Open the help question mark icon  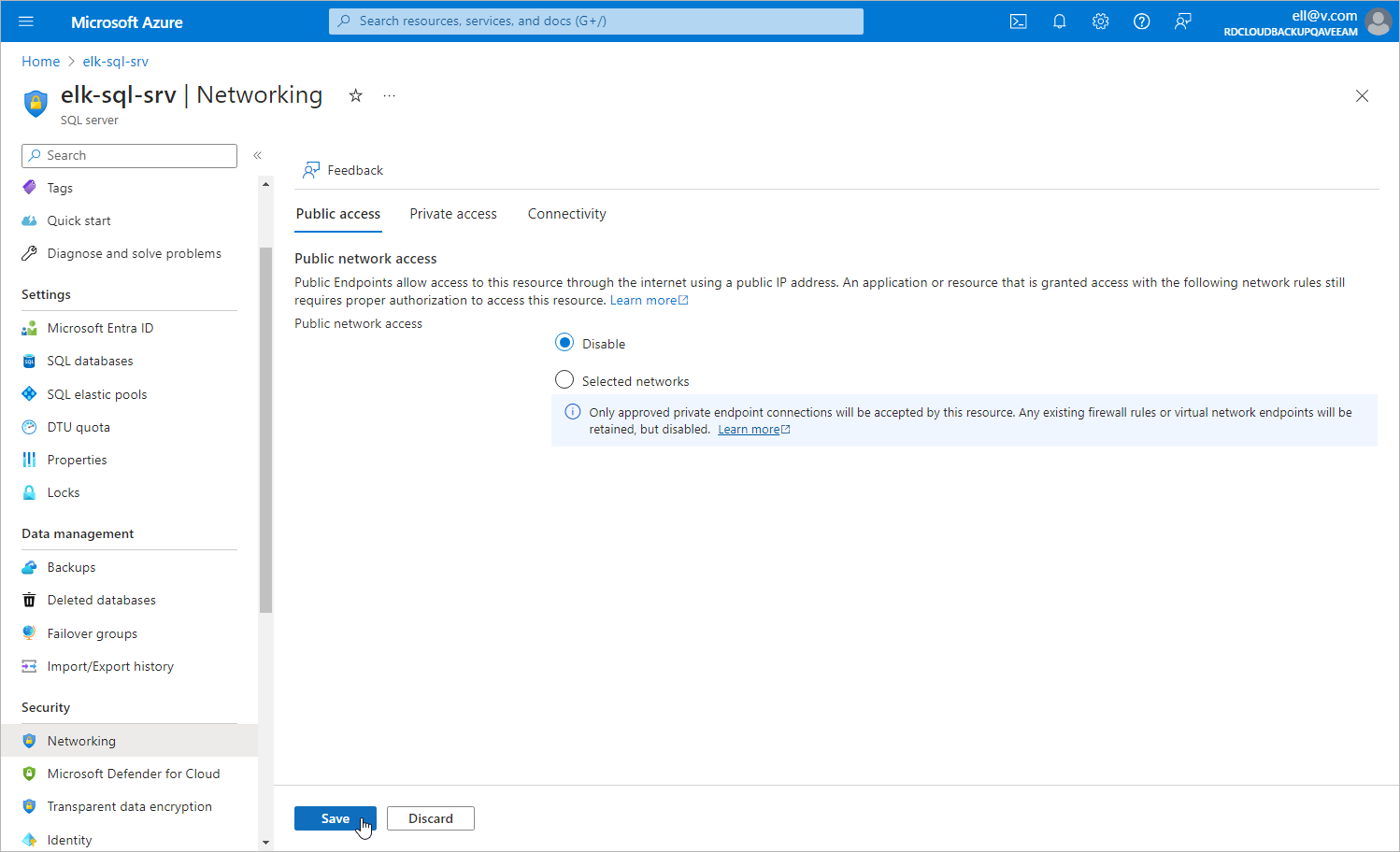(x=1142, y=21)
